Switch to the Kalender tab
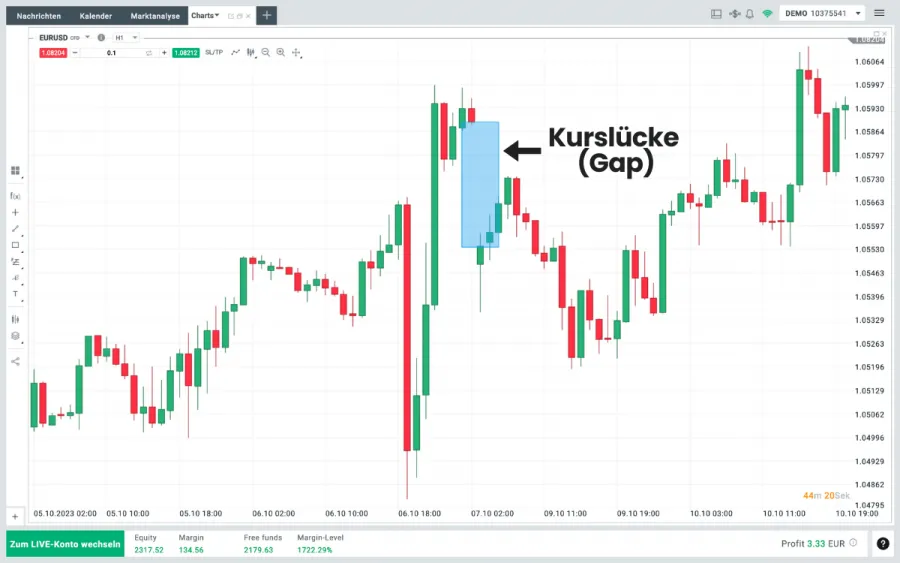The image size is (900, 563). click(x=96, y=16)
